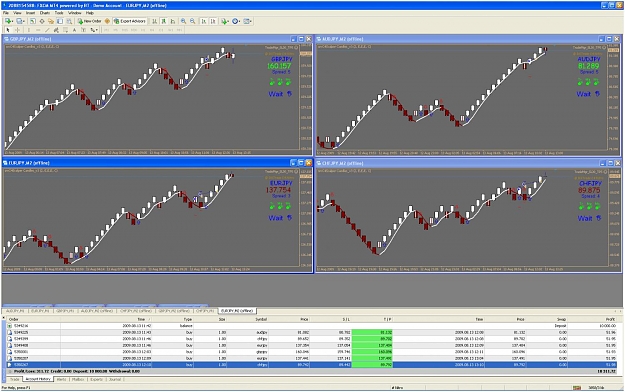This screenshot has height=392, width=625.
Task: Expand the Templates dropdown arrow
Action: 251,22
